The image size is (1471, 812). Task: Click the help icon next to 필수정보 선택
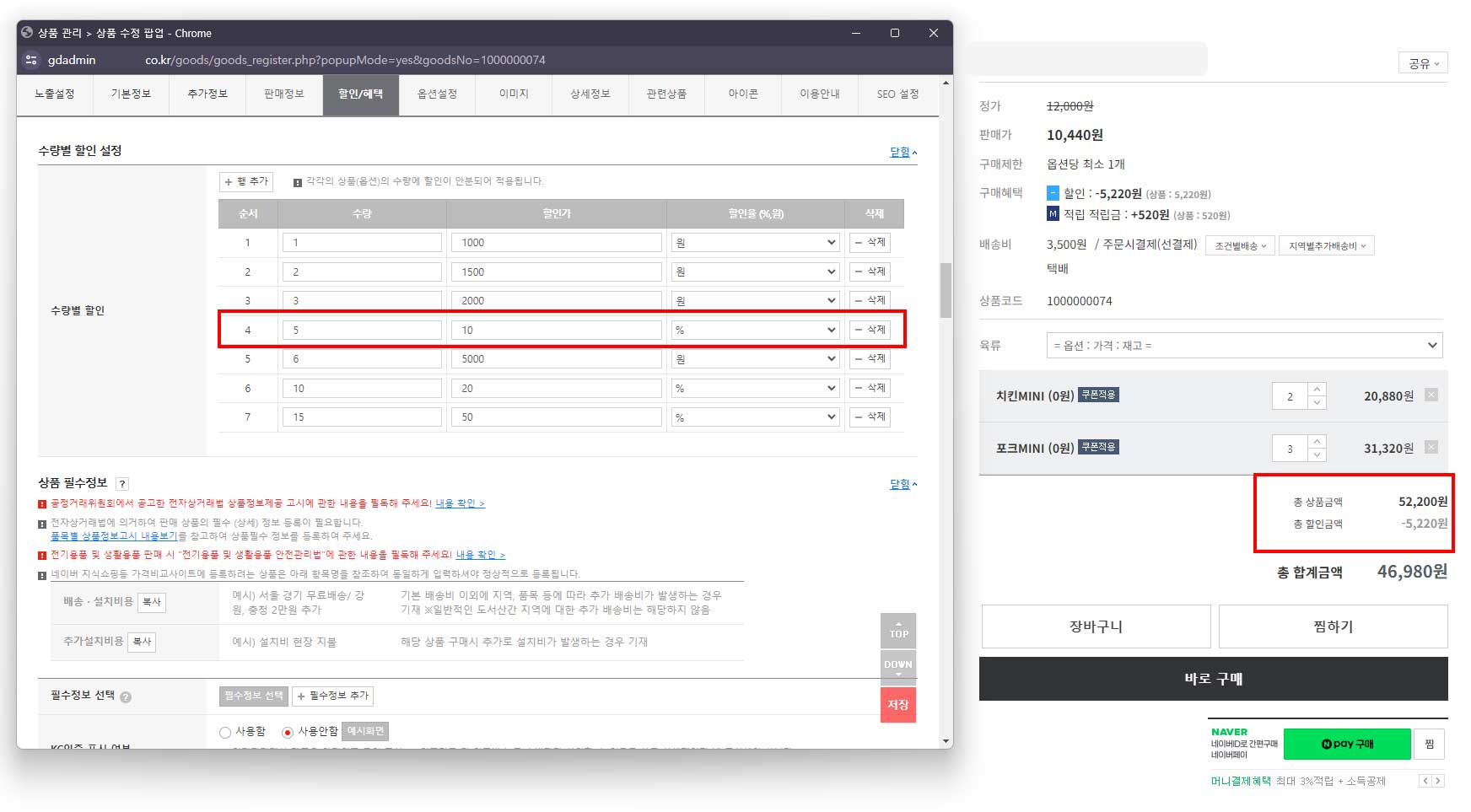[x=126, y=697]
